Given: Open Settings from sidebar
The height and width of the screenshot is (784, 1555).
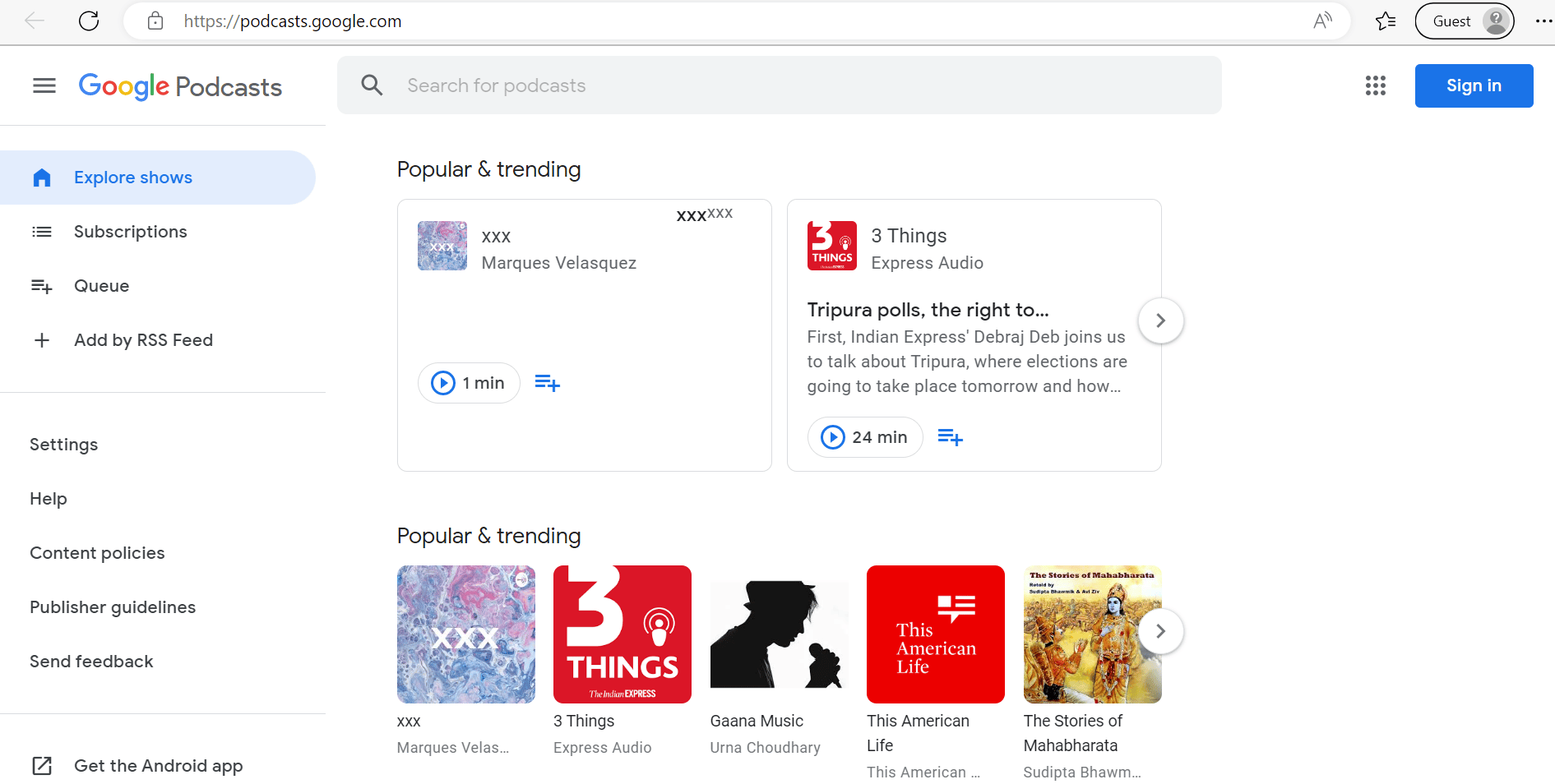Looking at the screenshot, I should [x=64, y=445].
